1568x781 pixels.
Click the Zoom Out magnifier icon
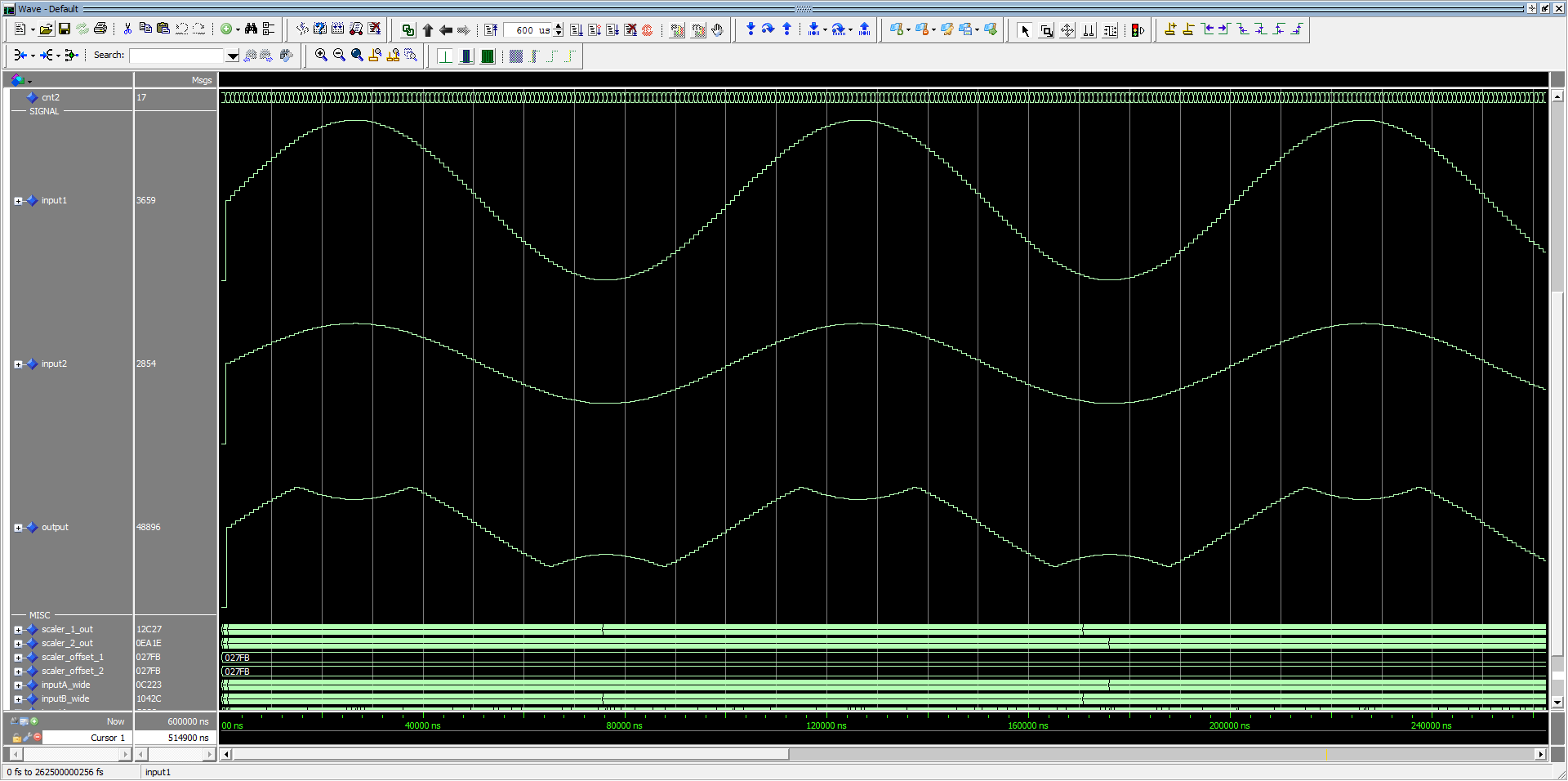click(x=339, y=56)
